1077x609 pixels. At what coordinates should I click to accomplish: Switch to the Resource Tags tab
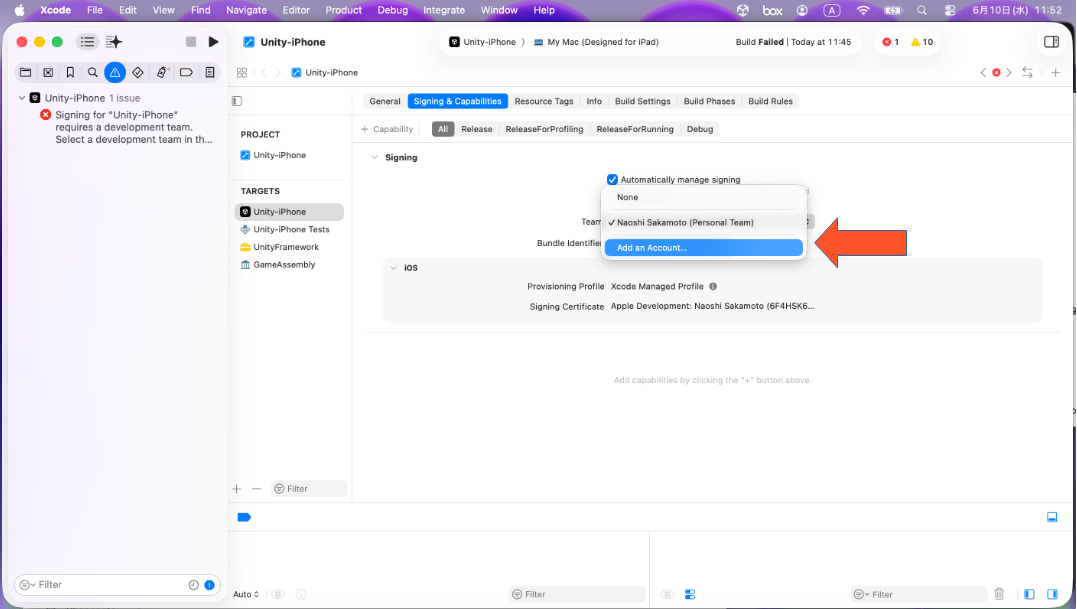pyautogui.click(x=543, y=101)
